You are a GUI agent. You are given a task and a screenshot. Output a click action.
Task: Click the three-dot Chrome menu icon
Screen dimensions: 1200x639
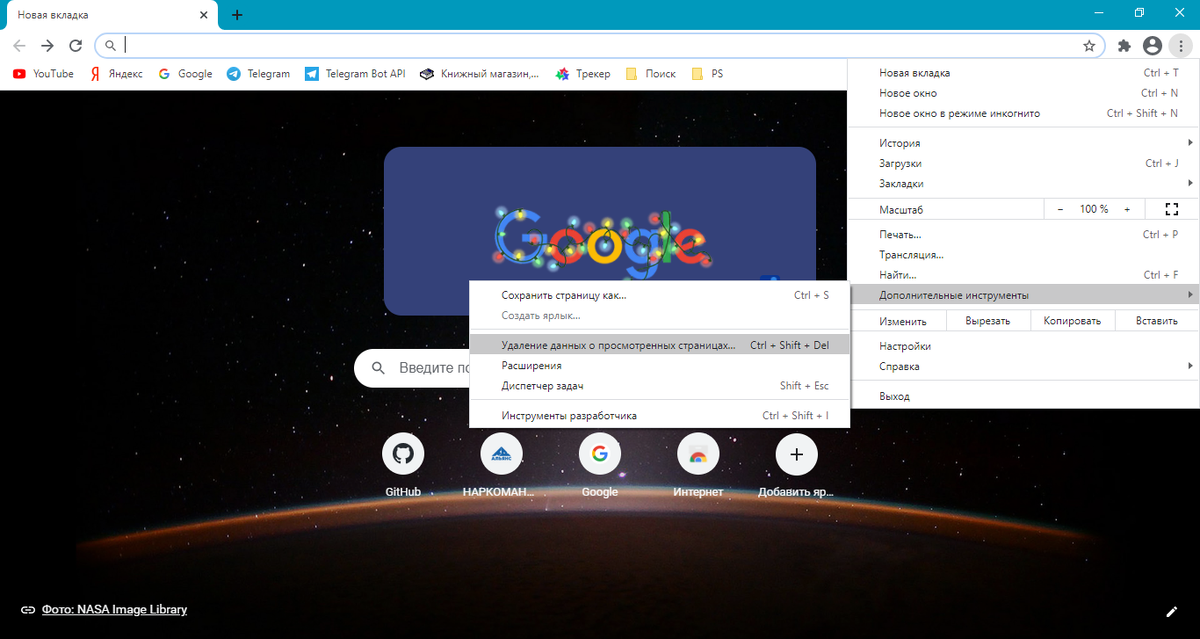[1180, 46]
